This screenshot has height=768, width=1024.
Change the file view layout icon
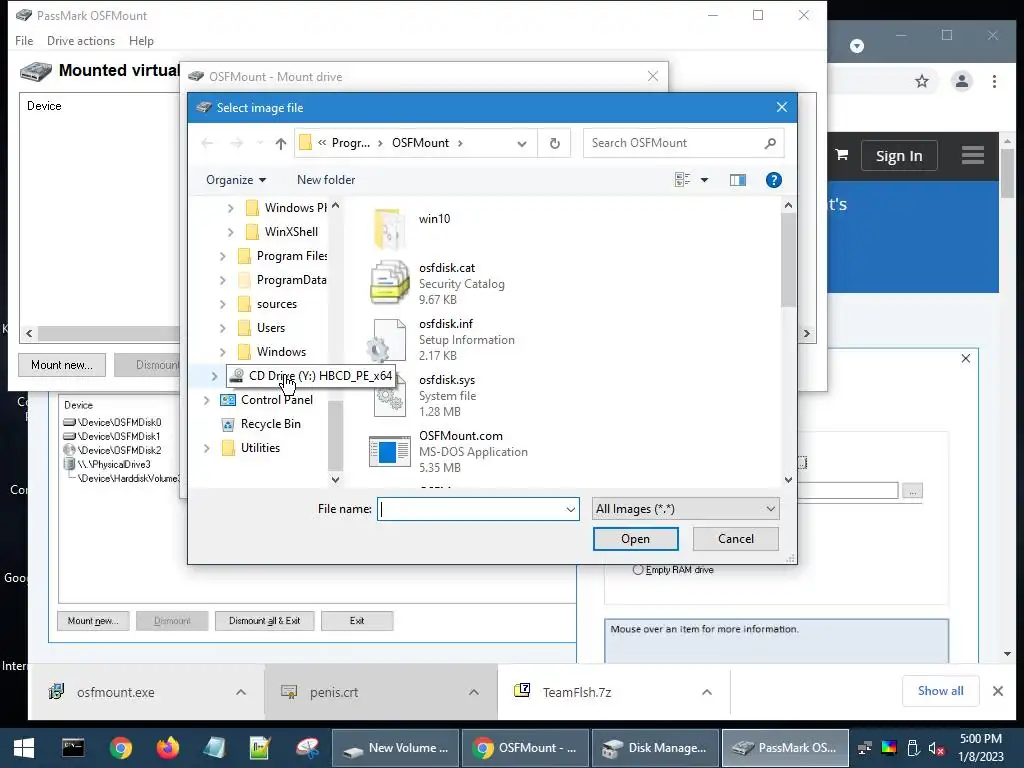click(682, 180)
